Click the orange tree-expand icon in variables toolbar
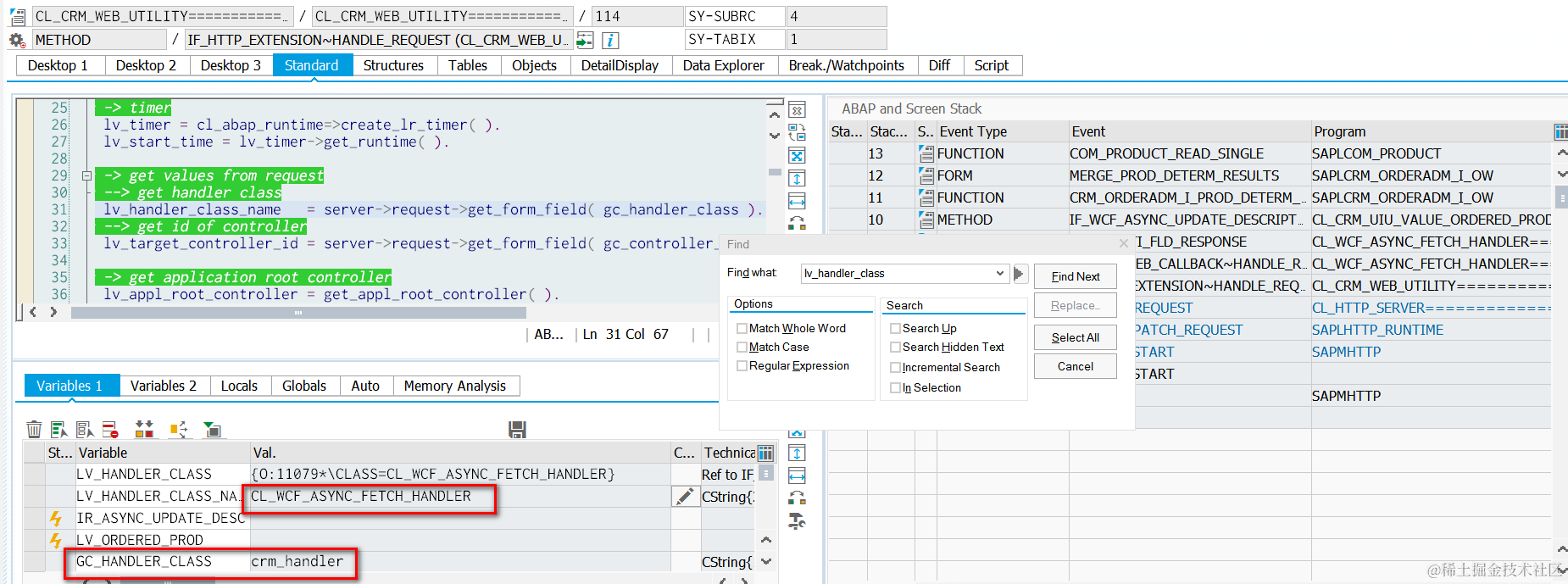Image resolution: width=1568 pixels, height=584 pixels. tap(179, 430)
